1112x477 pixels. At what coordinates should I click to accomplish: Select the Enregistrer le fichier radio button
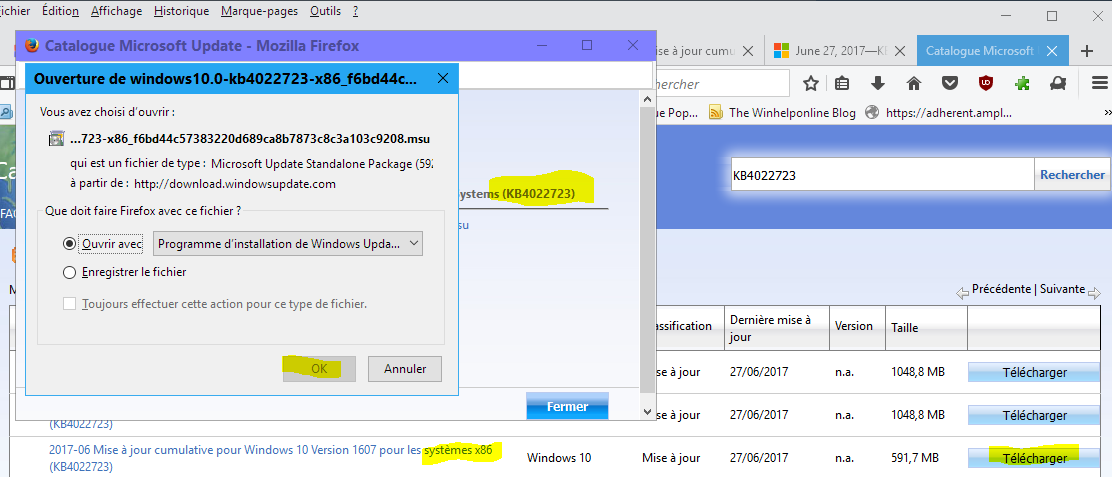coord(70,272)
